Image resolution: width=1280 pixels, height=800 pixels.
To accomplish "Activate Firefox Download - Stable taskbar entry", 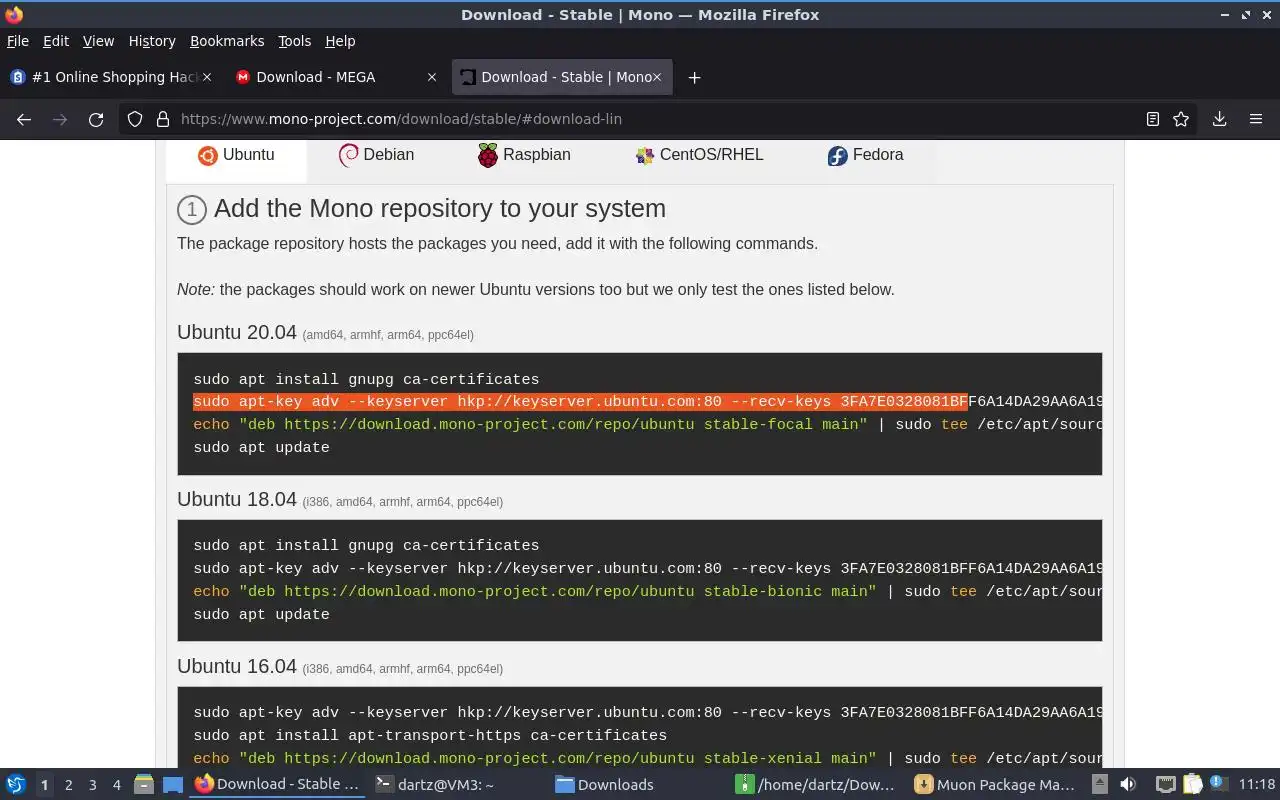I will tap(277, 785).
